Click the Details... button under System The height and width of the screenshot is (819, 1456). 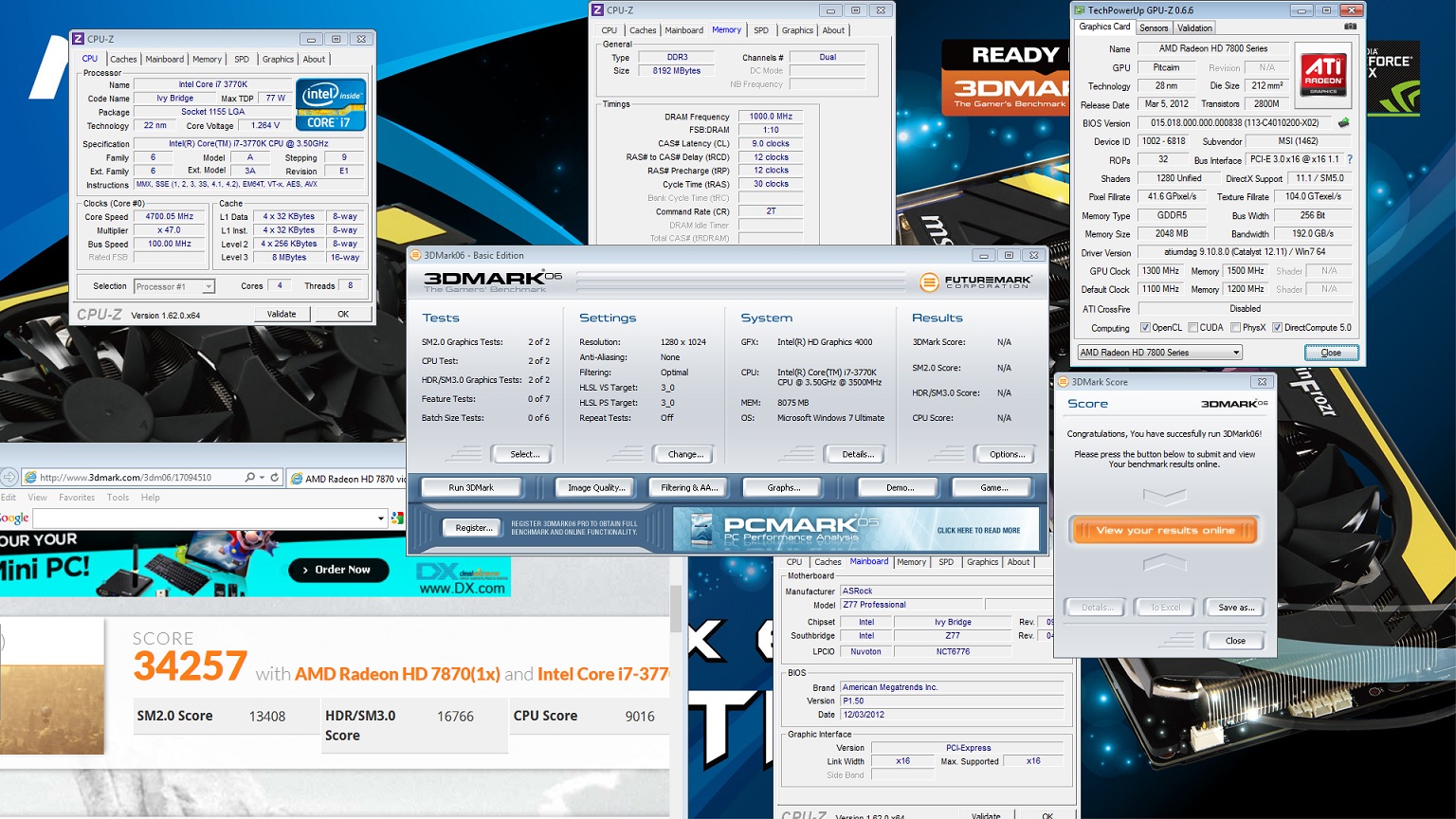858,454
